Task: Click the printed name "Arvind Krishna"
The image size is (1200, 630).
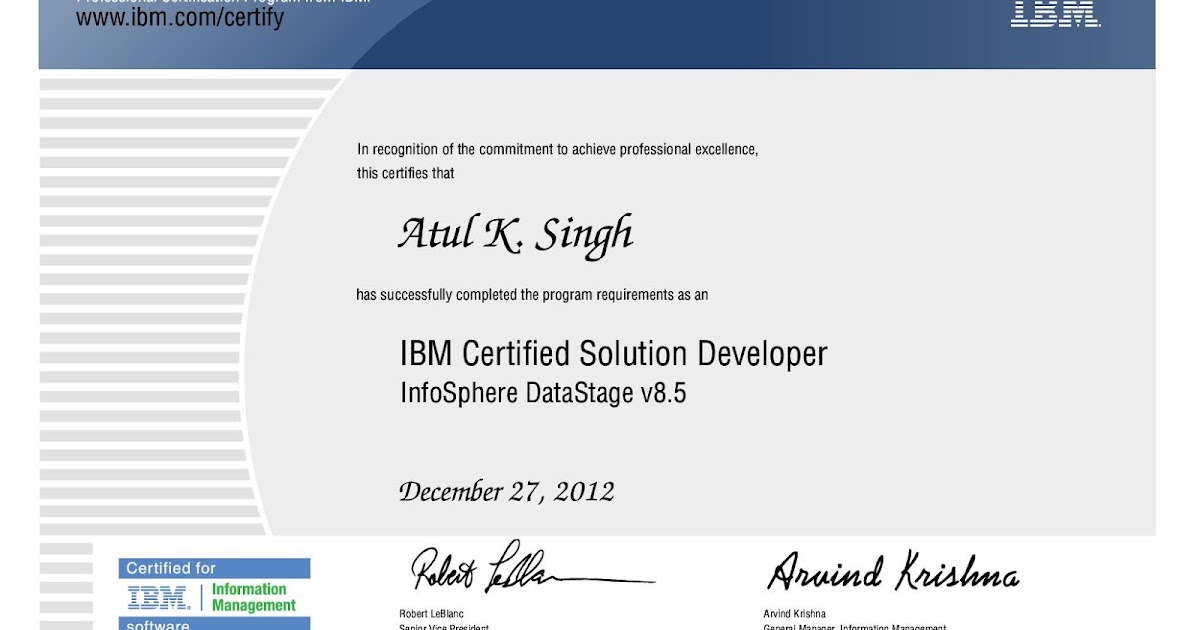Action: 795,614
